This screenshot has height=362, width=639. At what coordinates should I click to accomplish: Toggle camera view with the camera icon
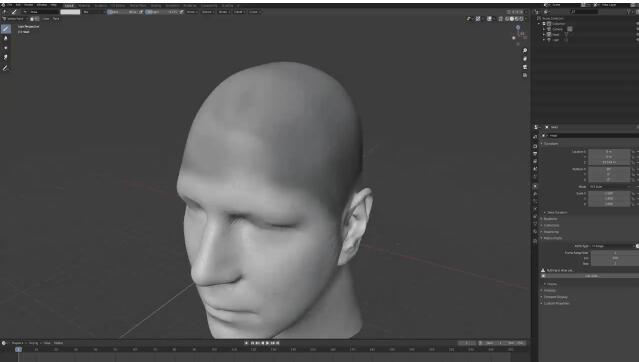[x=525, y=67]
